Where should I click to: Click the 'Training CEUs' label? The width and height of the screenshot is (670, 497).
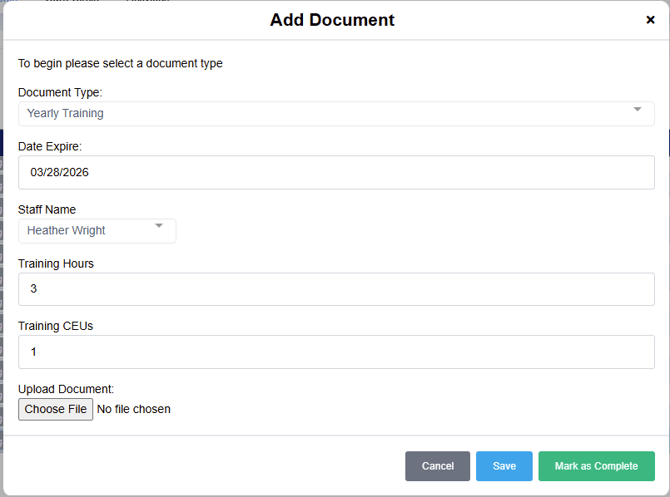coord(55,326)
